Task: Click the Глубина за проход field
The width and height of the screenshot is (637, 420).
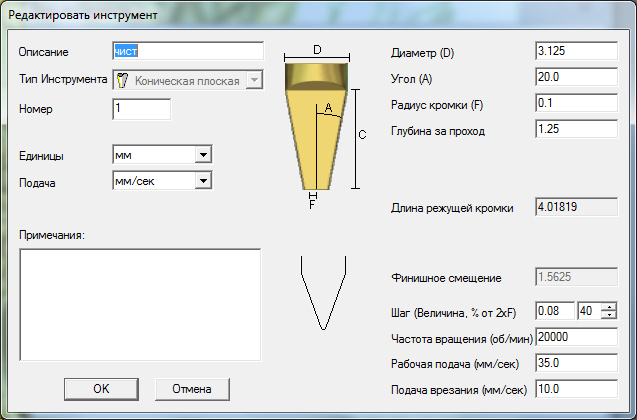Action: pyautogui.click(x=575, y=129)
